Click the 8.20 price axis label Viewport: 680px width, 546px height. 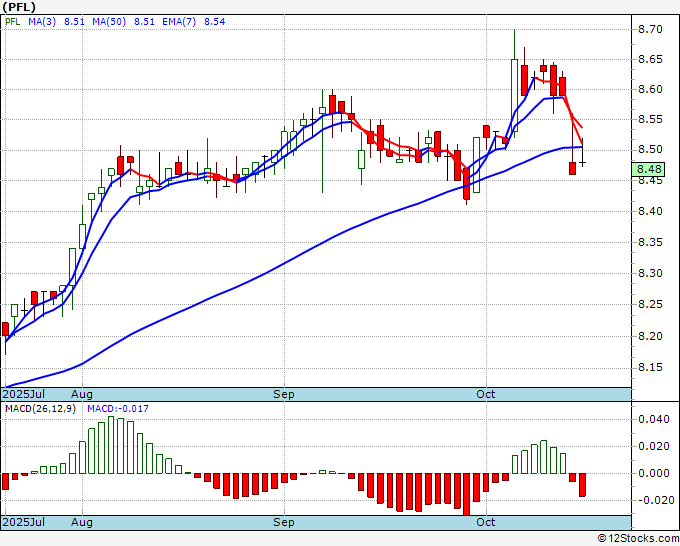(650, 336)
